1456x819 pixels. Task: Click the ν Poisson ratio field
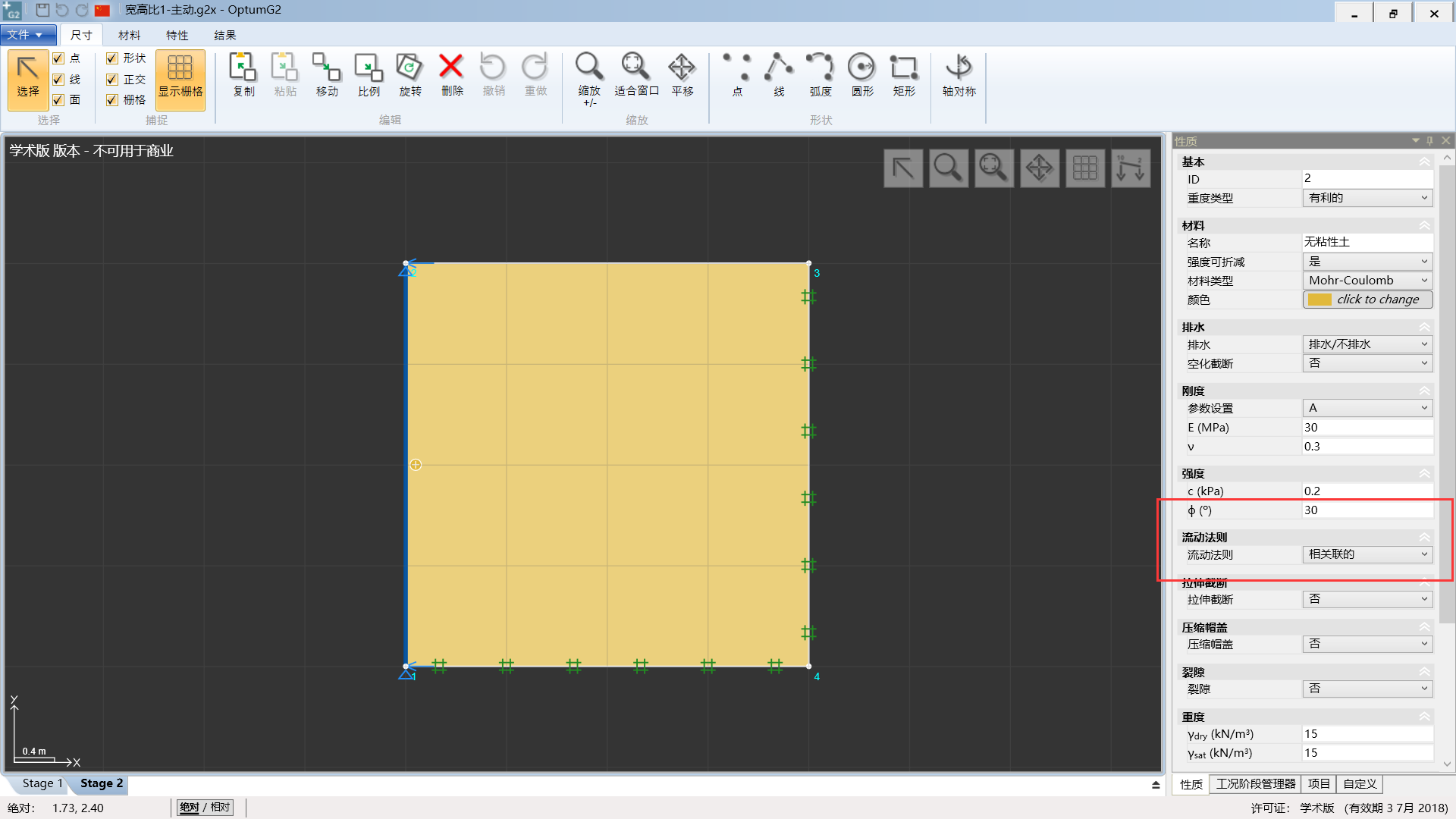[1368, 447]
